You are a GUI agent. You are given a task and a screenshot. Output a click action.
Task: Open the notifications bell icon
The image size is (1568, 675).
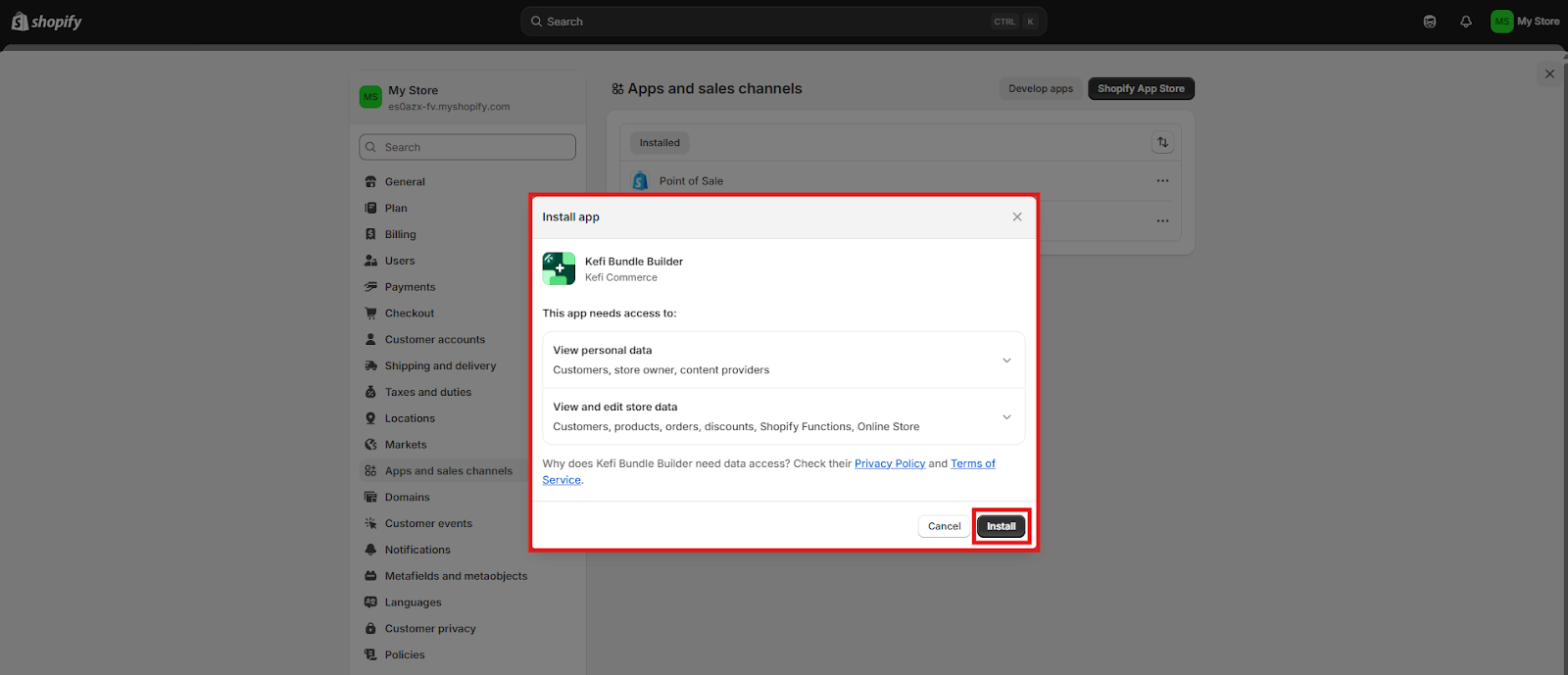coord(1466,22)
